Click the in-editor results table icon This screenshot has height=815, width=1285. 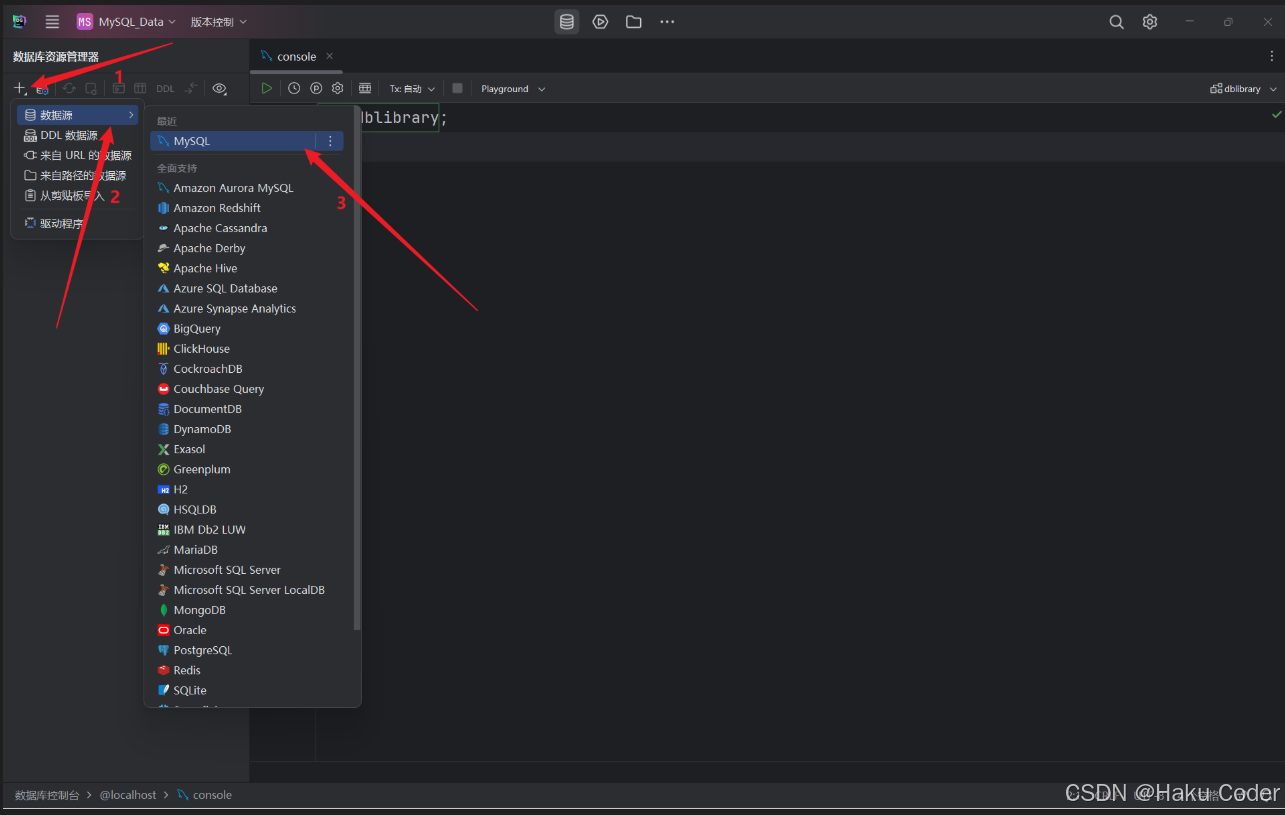tap(365, 88)
